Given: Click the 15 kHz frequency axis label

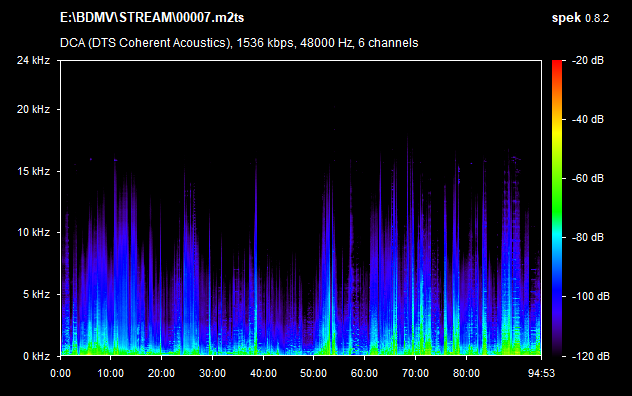Looking at the screenshot, I should point(33,171).
